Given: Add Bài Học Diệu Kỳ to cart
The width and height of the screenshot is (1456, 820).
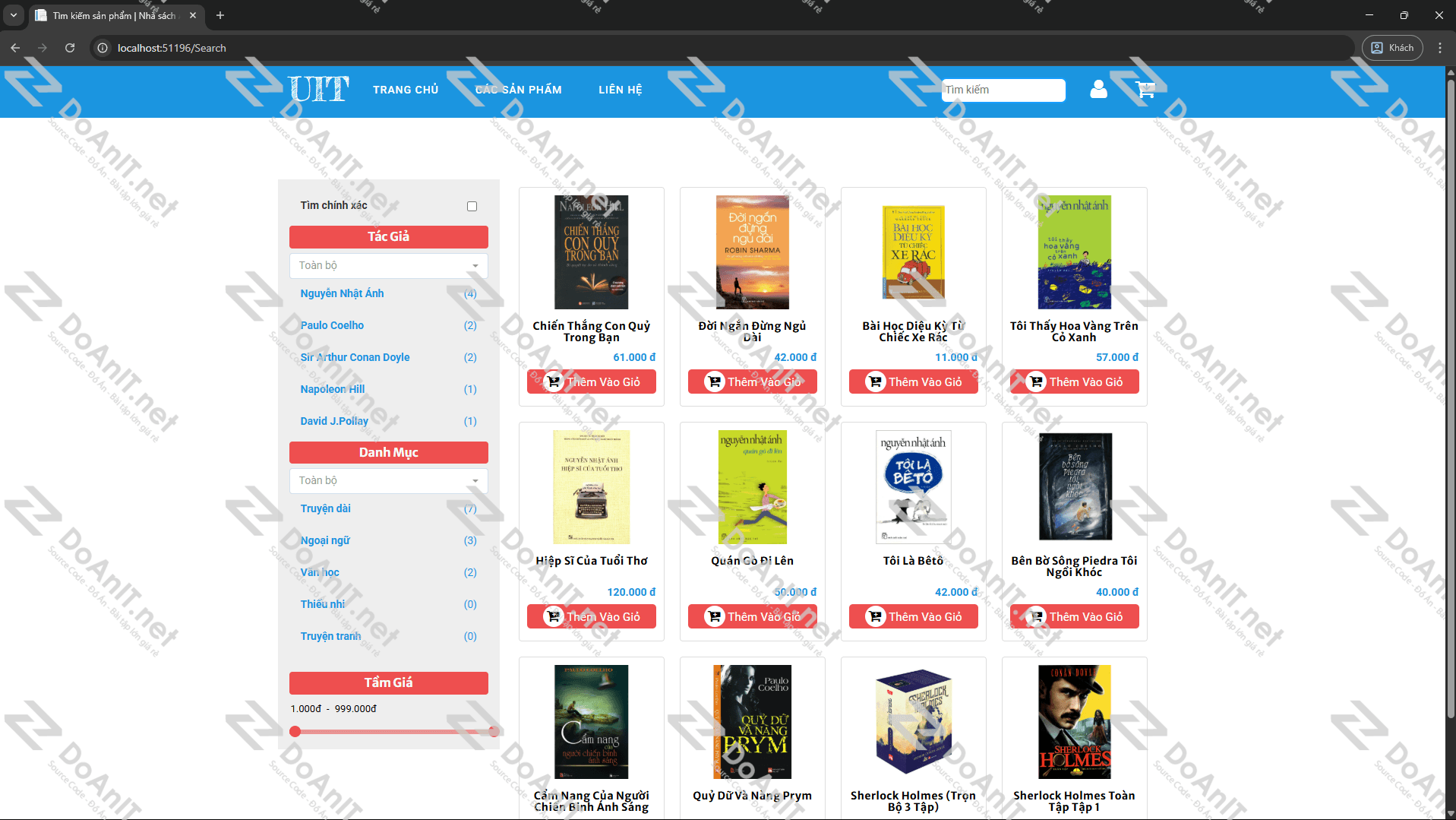Looking at the screenshot, I should [914, 382].
